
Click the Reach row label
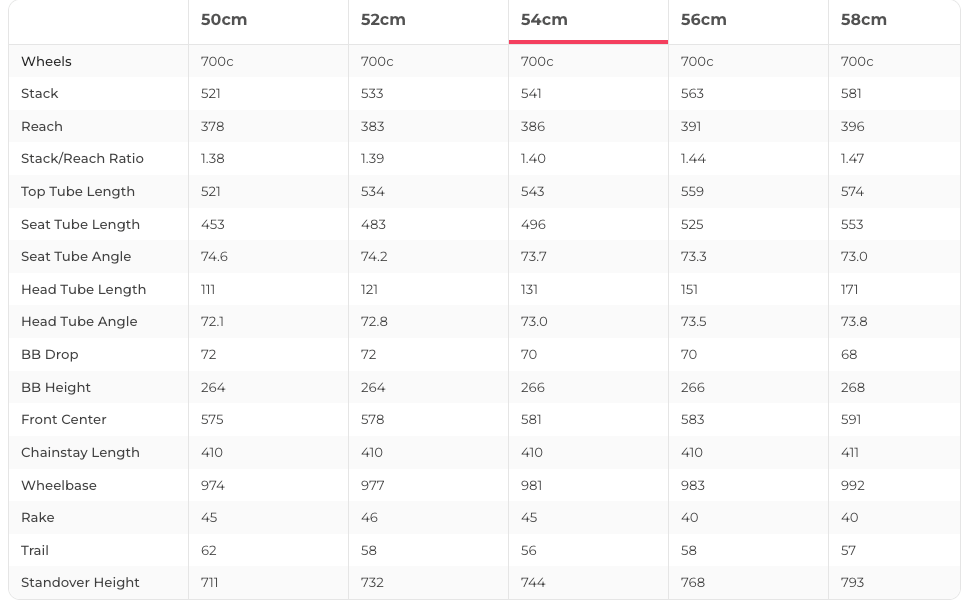[x=42, y=126]
